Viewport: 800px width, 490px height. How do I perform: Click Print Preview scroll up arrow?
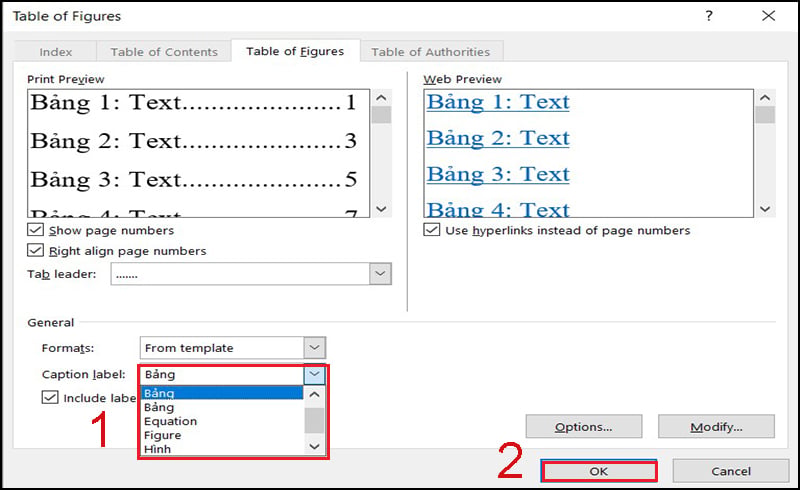[x=381, y=97]
